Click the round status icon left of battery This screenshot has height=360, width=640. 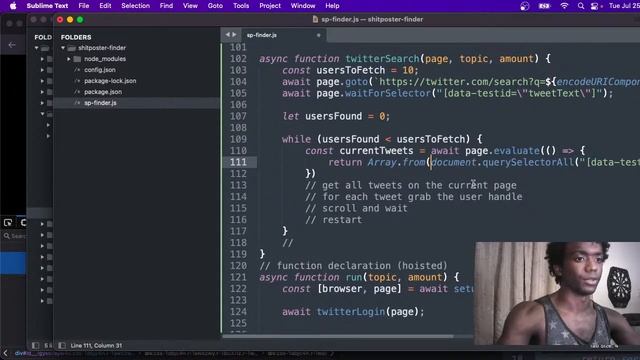525,6
